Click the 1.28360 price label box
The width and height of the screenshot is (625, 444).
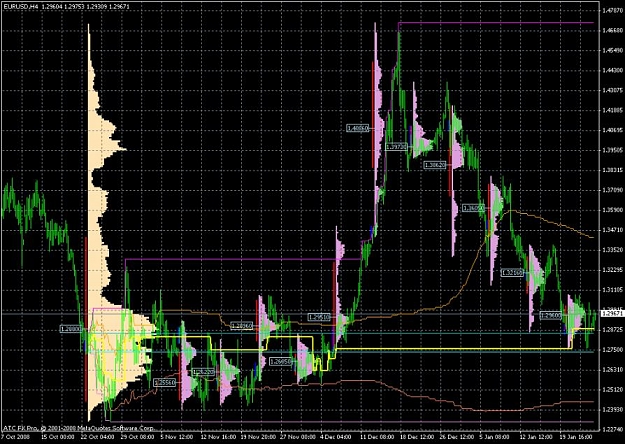click(242, 326)
